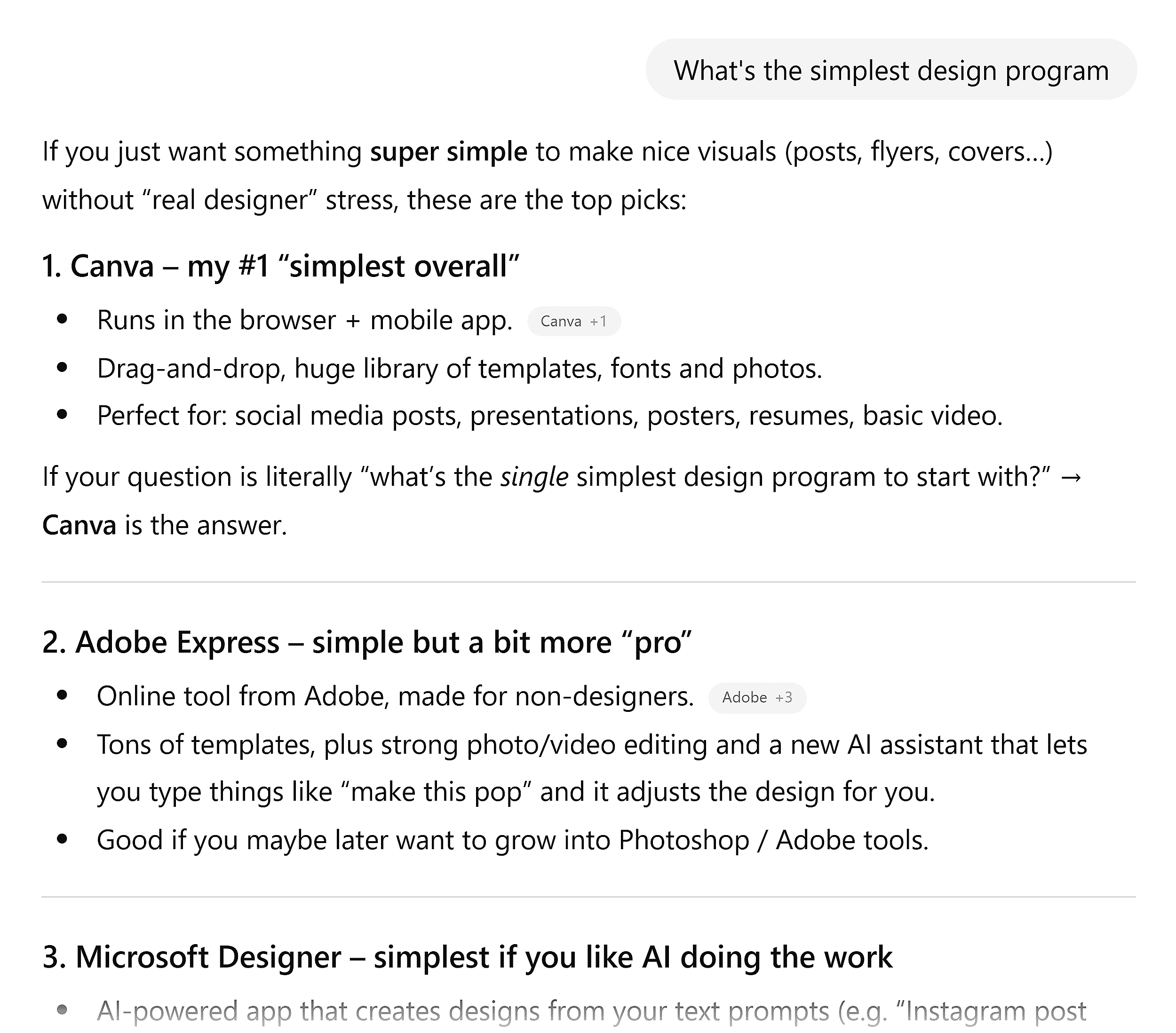Select the heading "1. Canva – my #1 simplest overall"

pyautogui.click(x=281, y=266)
